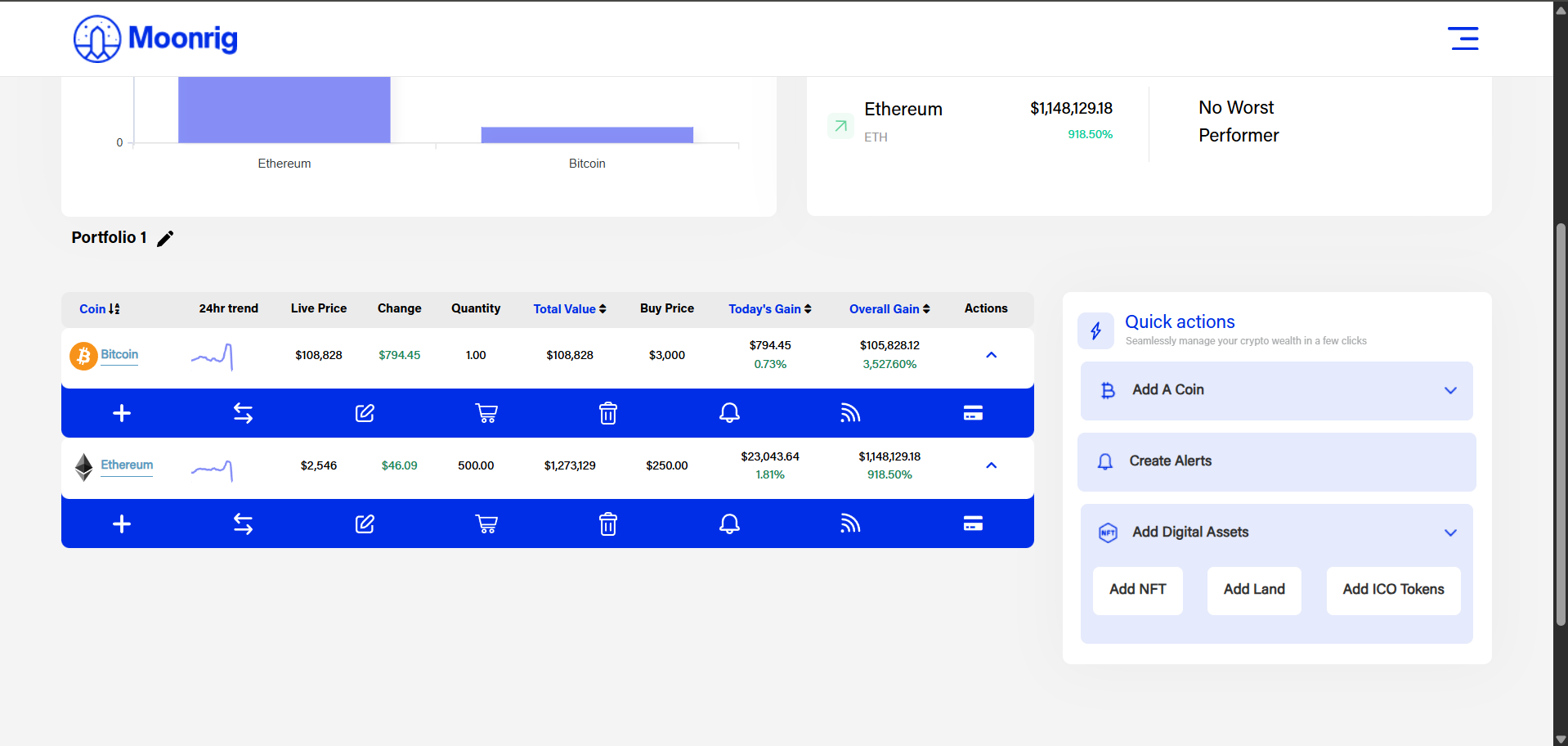Image resolution: width=1568 pixels, height=746 pixels.
Task: Click the Ethereum top performer arrow icon
Action: [840, 126]
